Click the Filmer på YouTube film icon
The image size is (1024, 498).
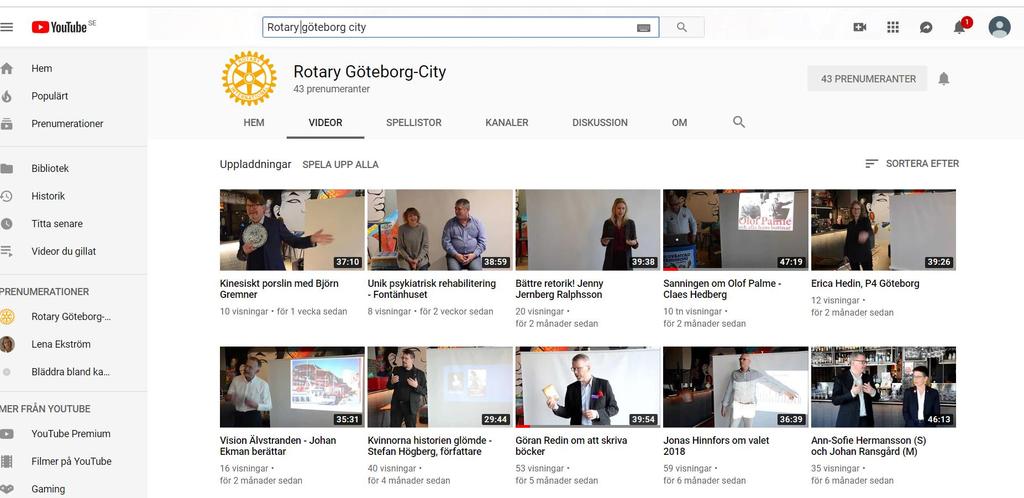click(7, 461)
